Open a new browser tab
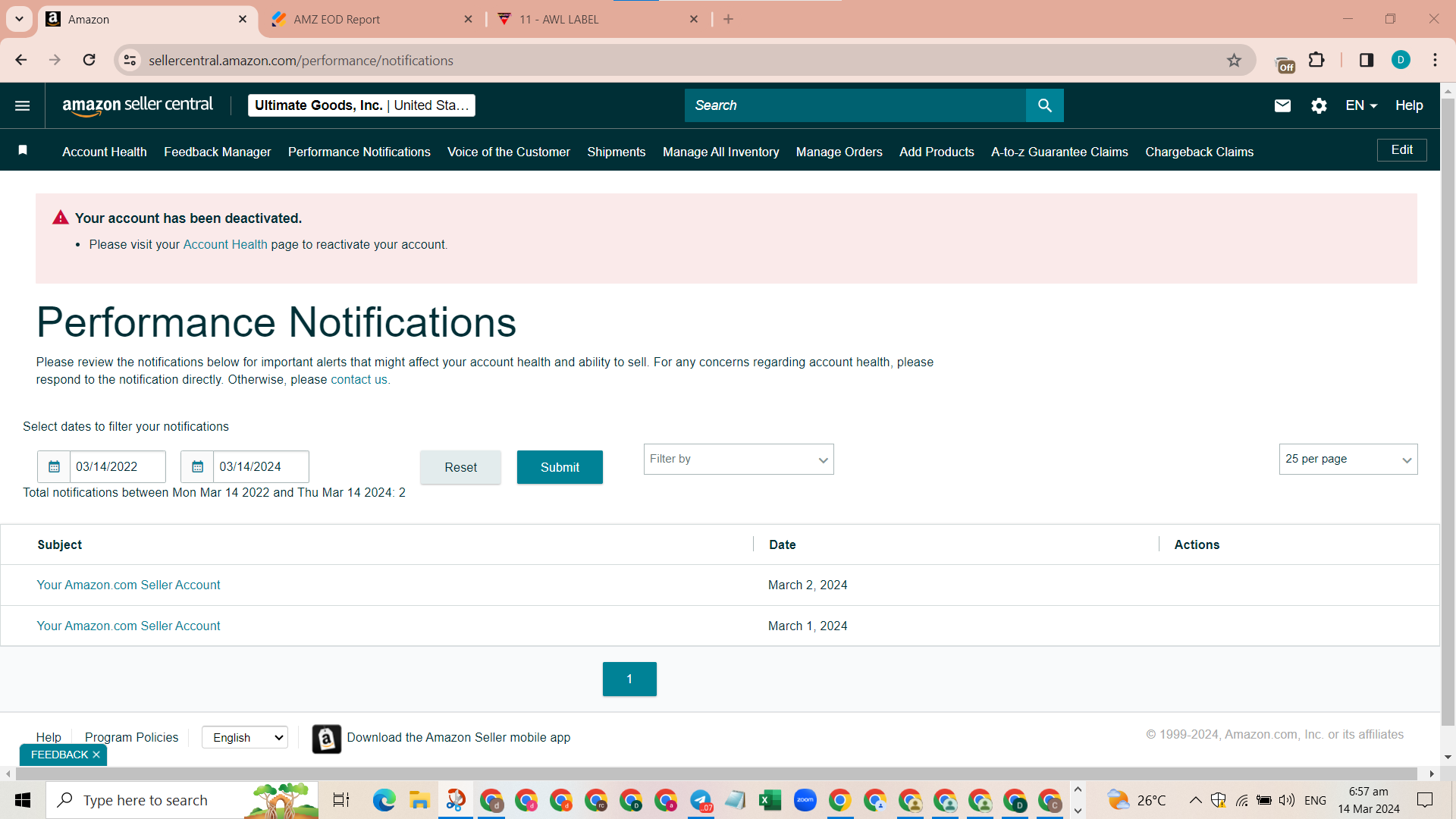This screenshot has height=819, width=1456. tap(728, 19)
